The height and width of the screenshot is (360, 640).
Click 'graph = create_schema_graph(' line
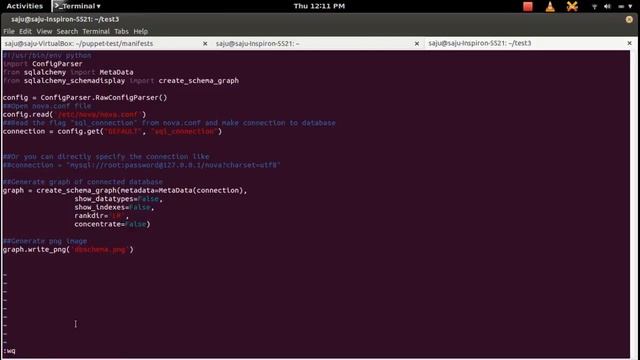(x=125, y=191)
